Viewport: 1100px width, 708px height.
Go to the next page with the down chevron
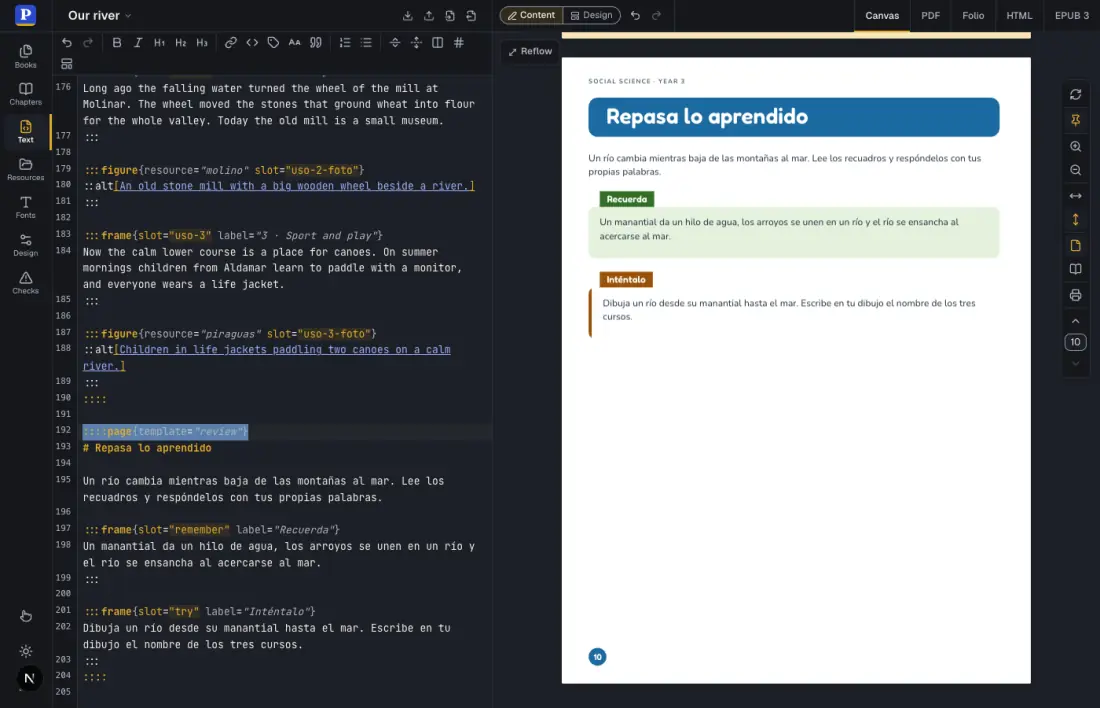(1075, 363)
